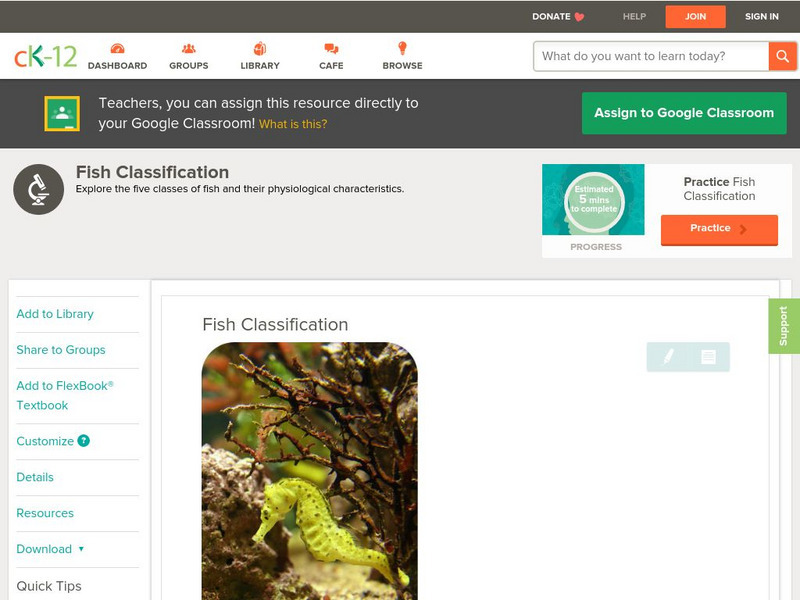This screenshot has width=800, height=600.
Task: Open the HELP menu item
Action: 634,16
